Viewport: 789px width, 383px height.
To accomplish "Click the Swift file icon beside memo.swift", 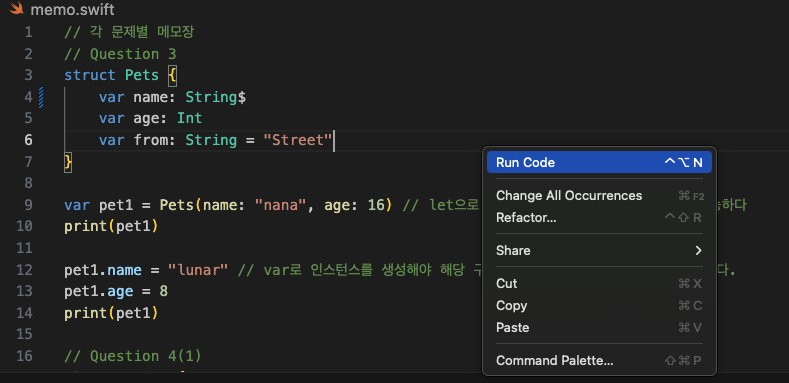I will click(x=16, y=9).
